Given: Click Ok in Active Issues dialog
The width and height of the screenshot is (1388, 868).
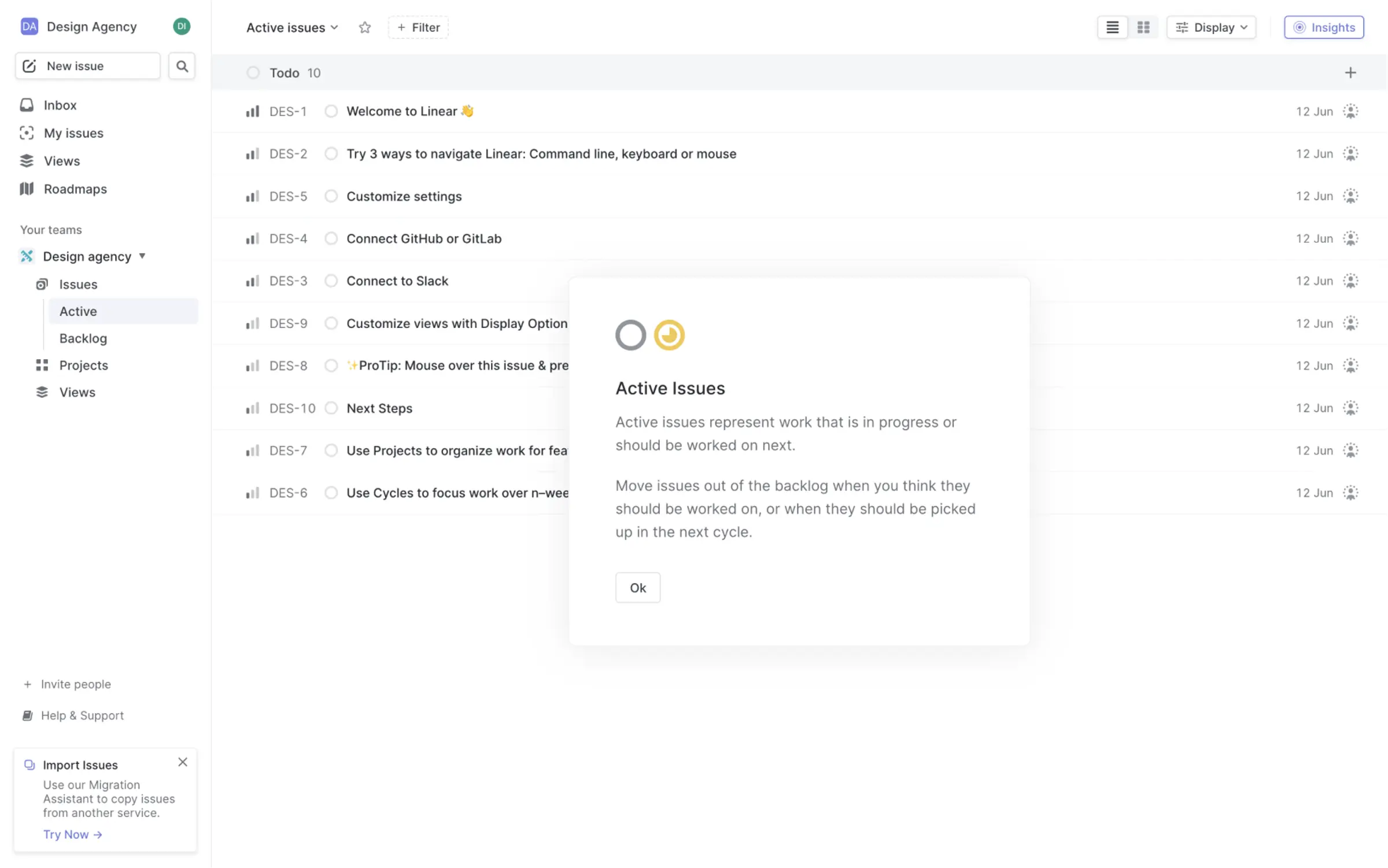Looking at the screenshot, I should [x=638, y=588].
